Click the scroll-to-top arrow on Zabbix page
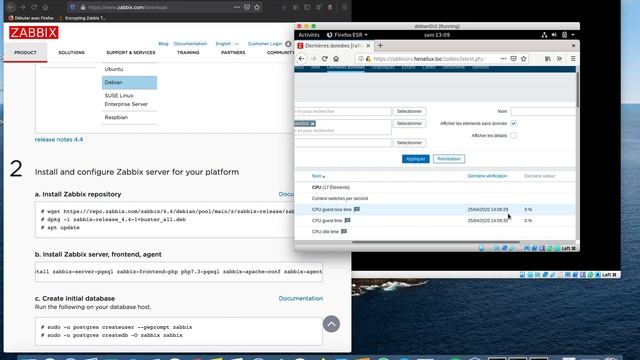The image size is (640, 360). pos(331,324)
